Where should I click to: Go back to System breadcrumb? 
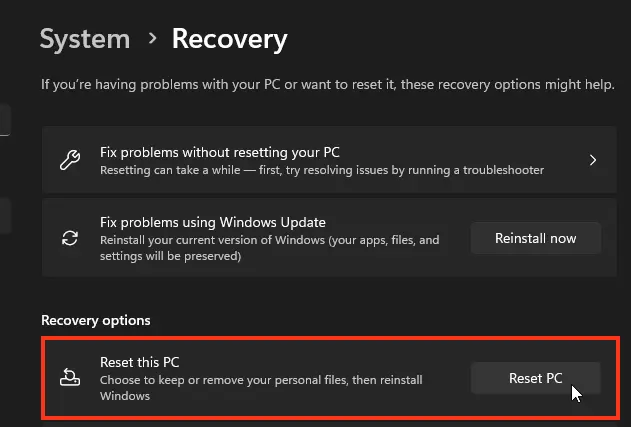coord(85,39)
